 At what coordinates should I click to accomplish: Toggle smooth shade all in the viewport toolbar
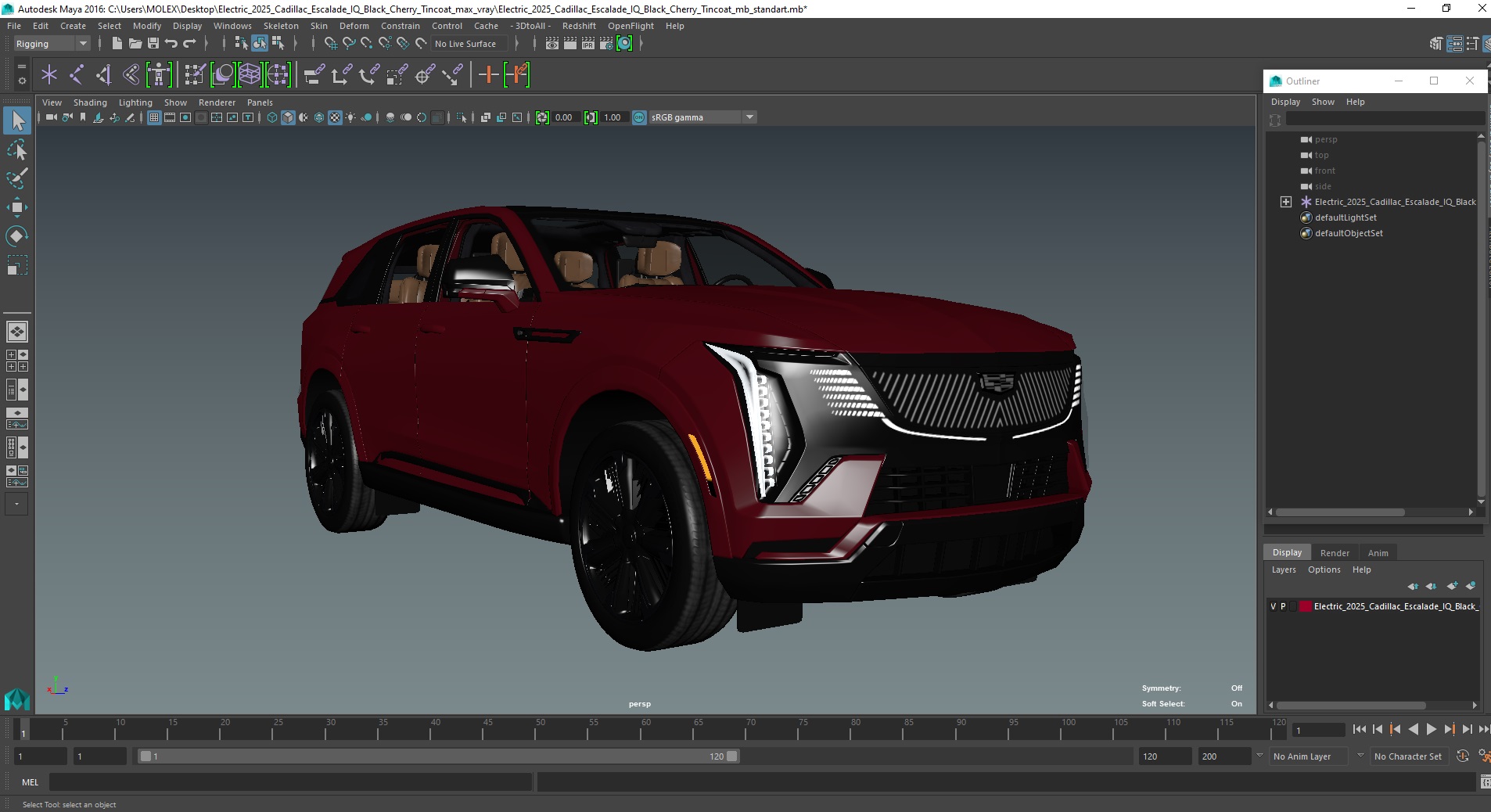click(x=288, y=117)
